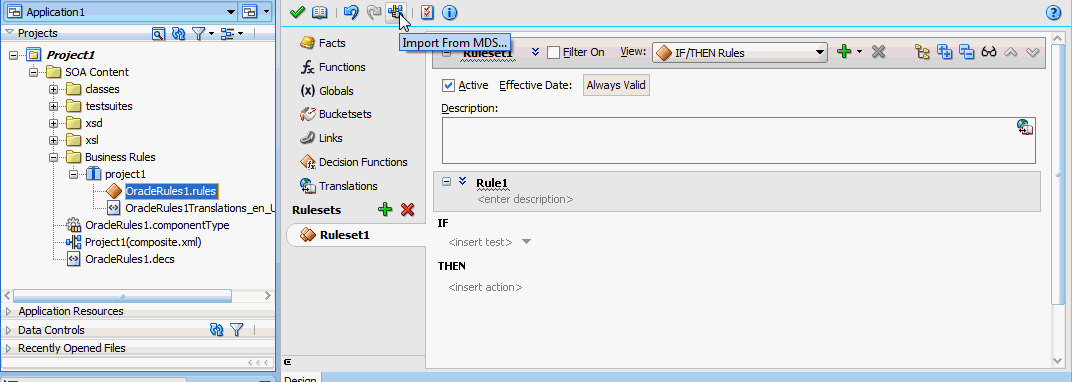Click the grey delete X in Ruleset1 toolbar
The width and height of the screenshot is (1072, 382).
pos(879,52)
